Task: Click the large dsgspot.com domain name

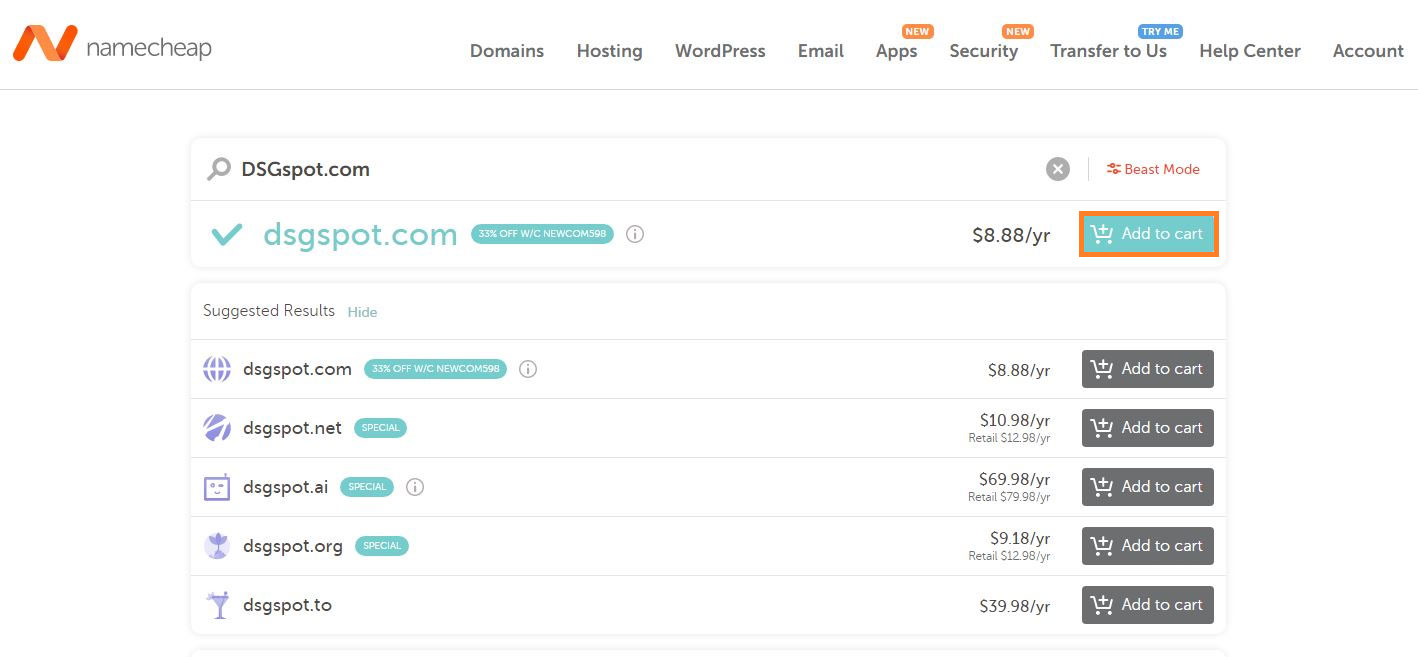Action: point(360,234)
